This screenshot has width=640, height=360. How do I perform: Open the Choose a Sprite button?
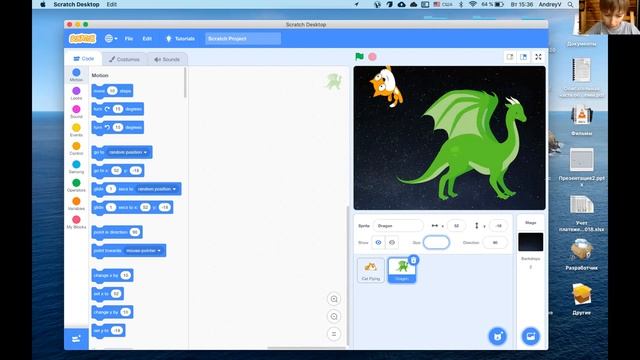[x=498, y=336]
